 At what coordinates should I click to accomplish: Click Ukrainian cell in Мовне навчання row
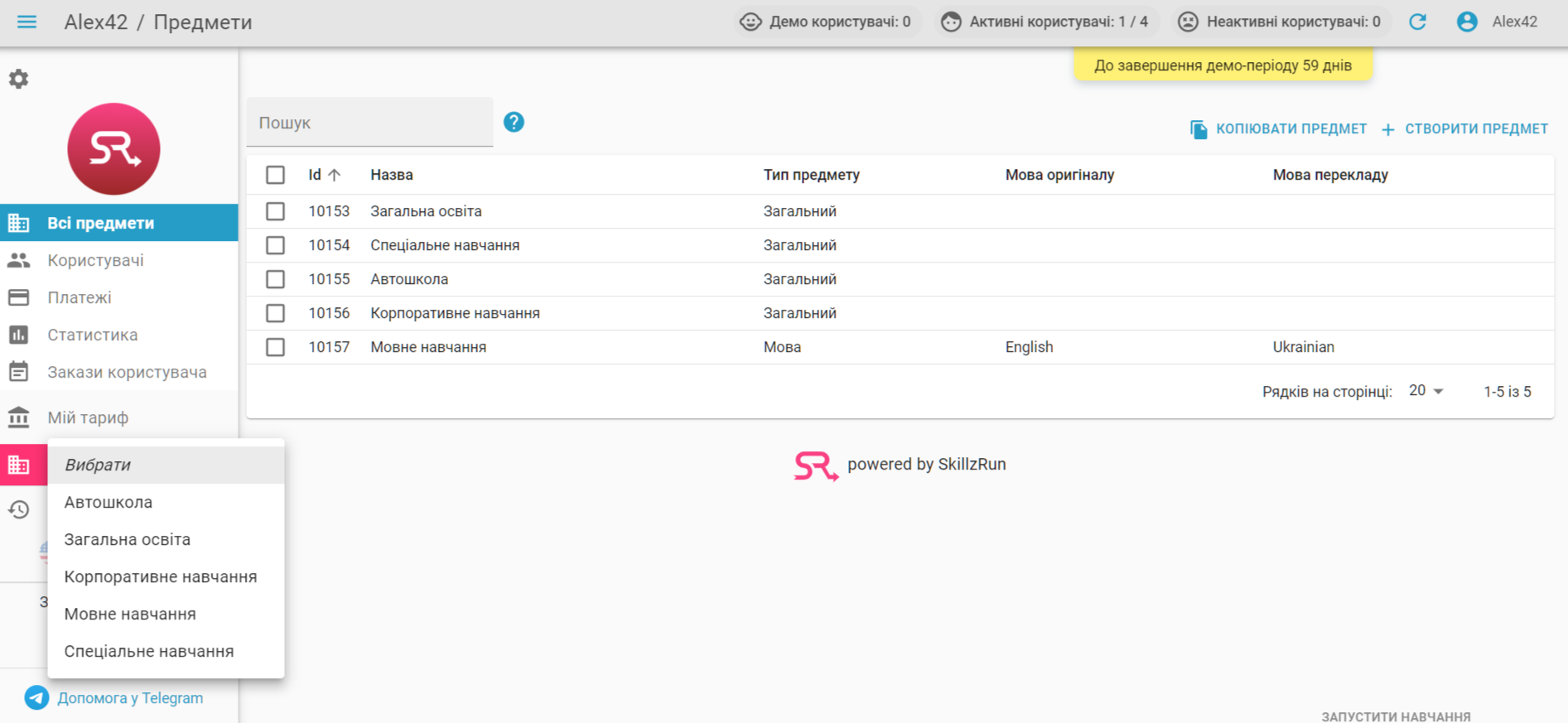[1303, 347]
